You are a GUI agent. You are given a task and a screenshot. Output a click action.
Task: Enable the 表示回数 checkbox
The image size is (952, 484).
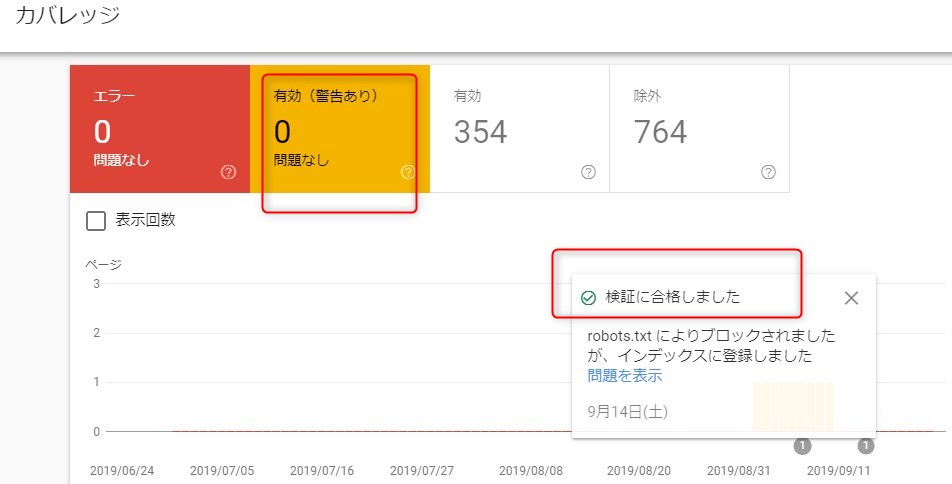[x=96, y=221]
